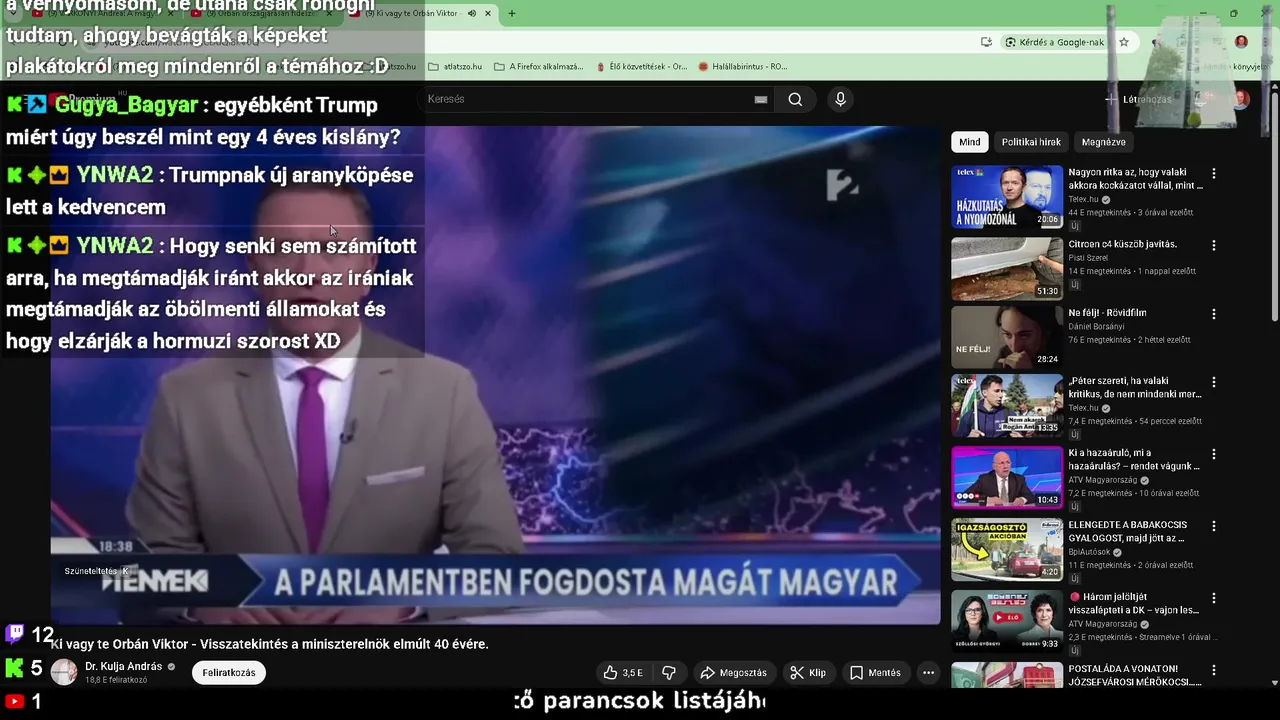Screen dimensions: 1280x720
Task: Open Dr. Kulja András channel name link
Action: (123, 667)
